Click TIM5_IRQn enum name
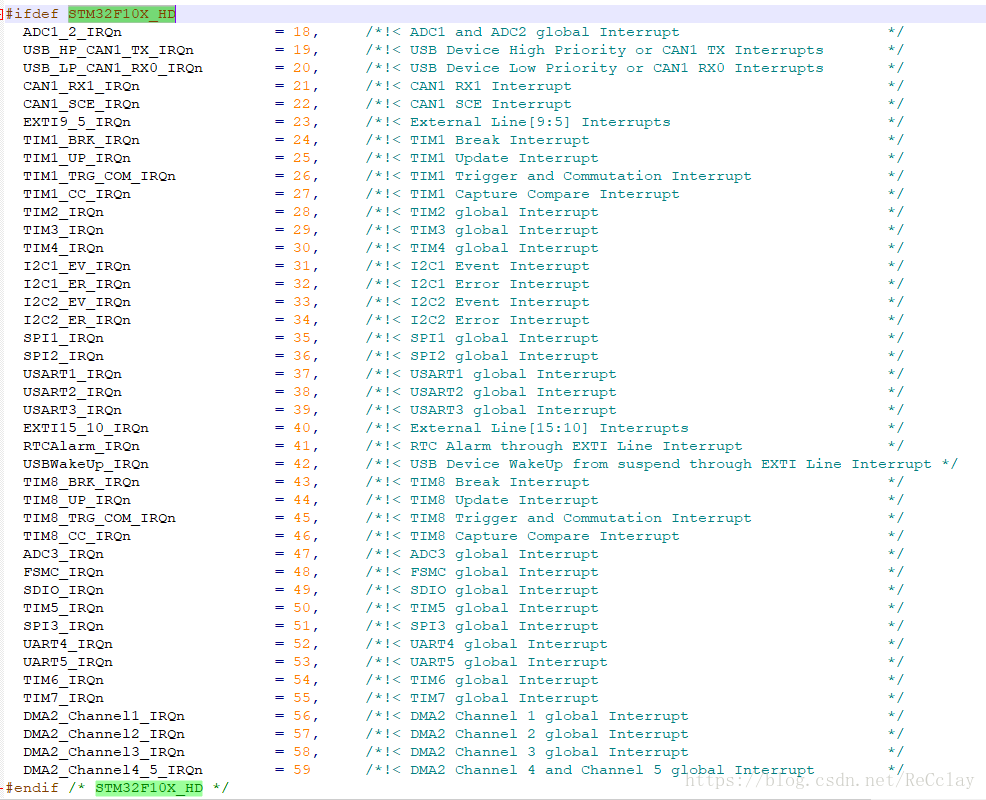The width and height of the screenshot is (986, 800). [x=64, y=608]
